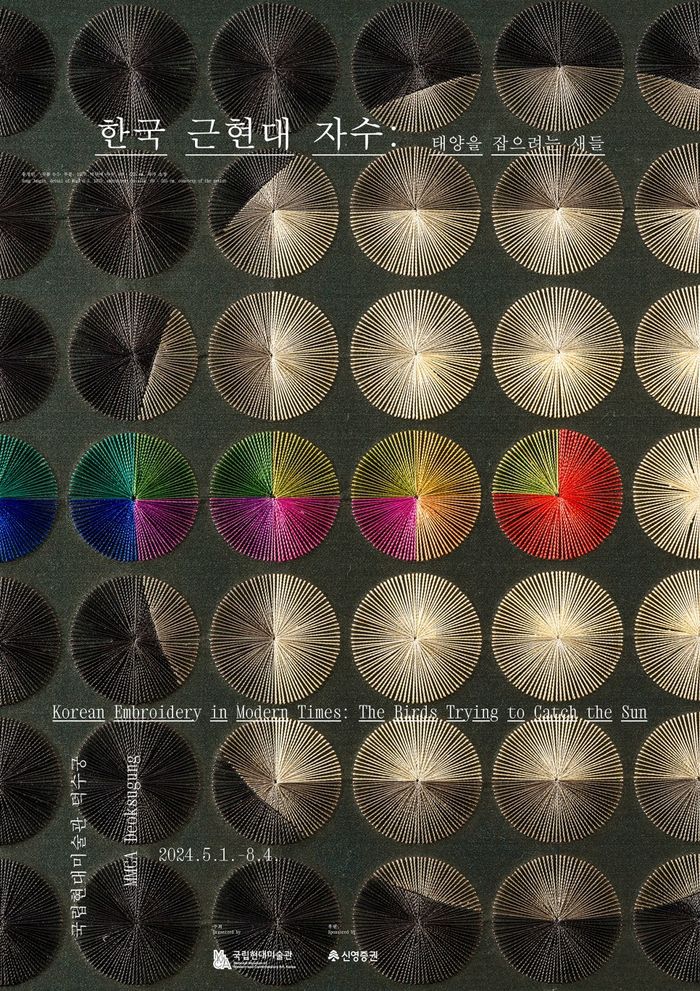Select the blue and purple rainbow circle

point(133,496)
